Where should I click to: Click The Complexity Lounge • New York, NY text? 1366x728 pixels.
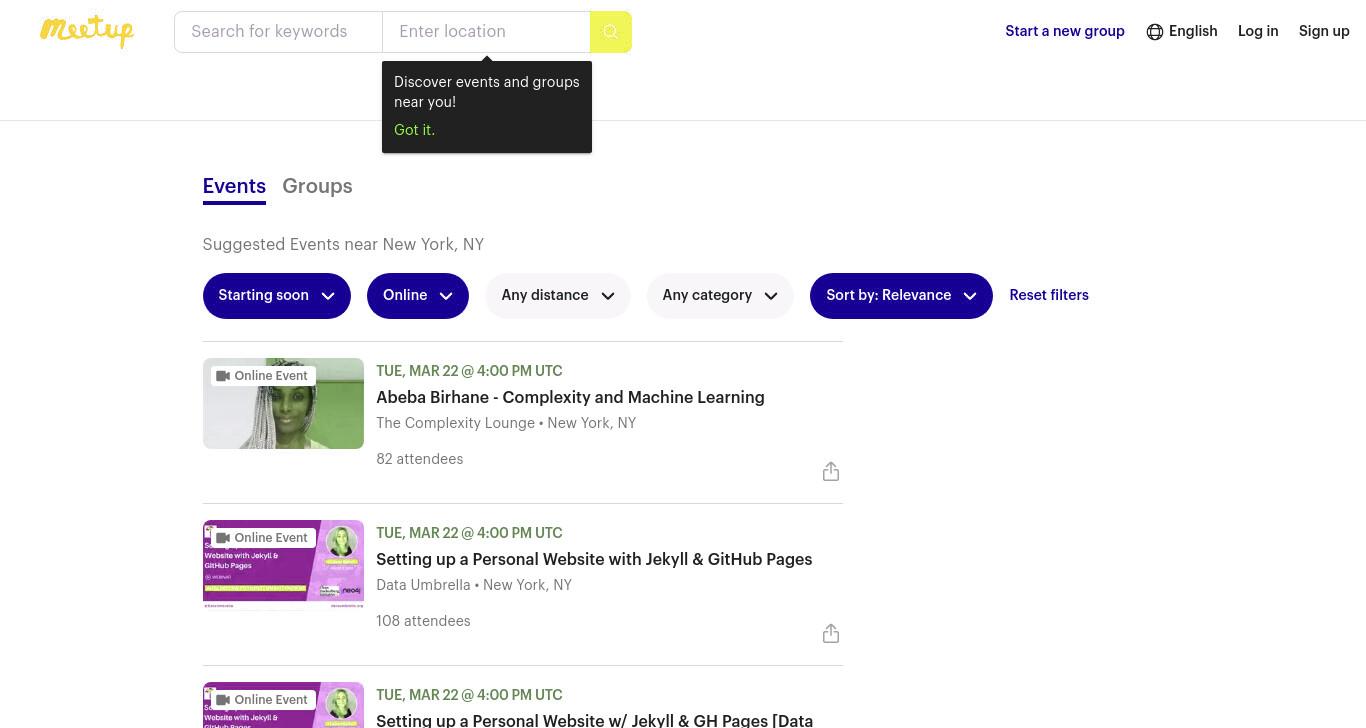coord(506,423)
